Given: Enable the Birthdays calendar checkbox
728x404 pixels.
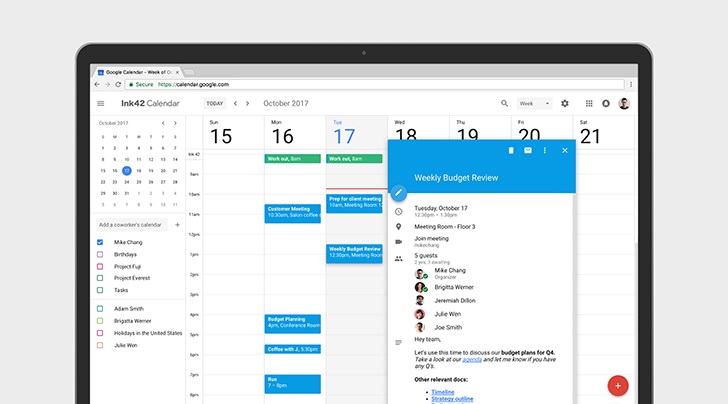Looking at the screenshot, I should click(x=100, y=254).
